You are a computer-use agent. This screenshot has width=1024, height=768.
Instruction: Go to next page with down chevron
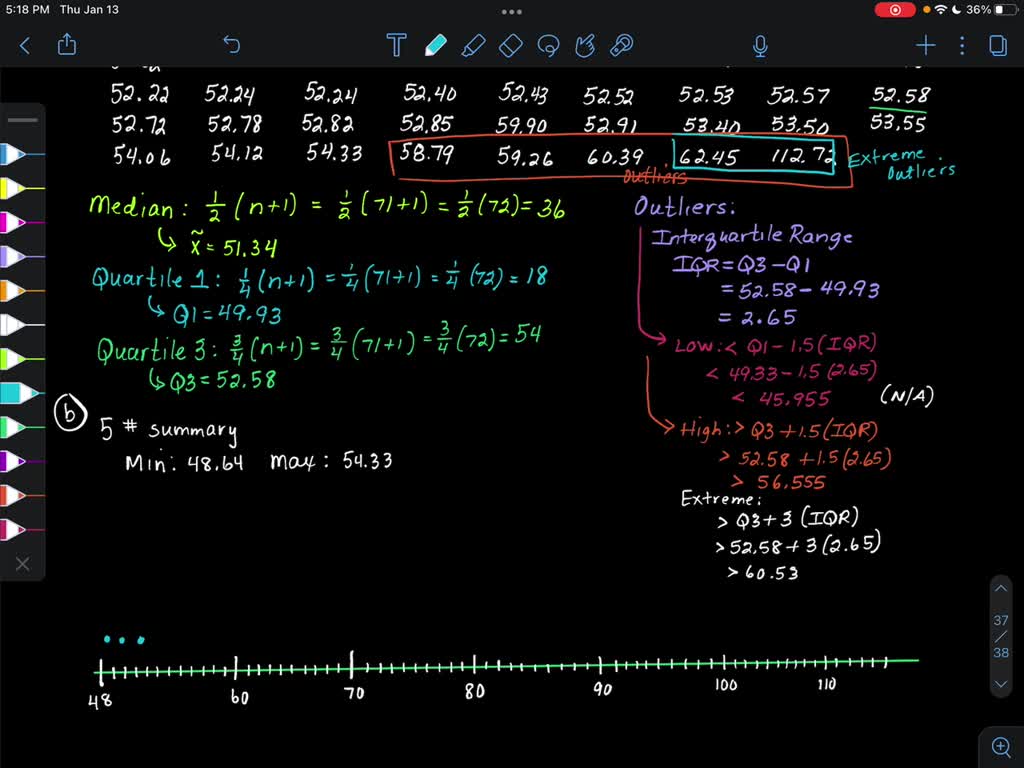[1001, 684]
